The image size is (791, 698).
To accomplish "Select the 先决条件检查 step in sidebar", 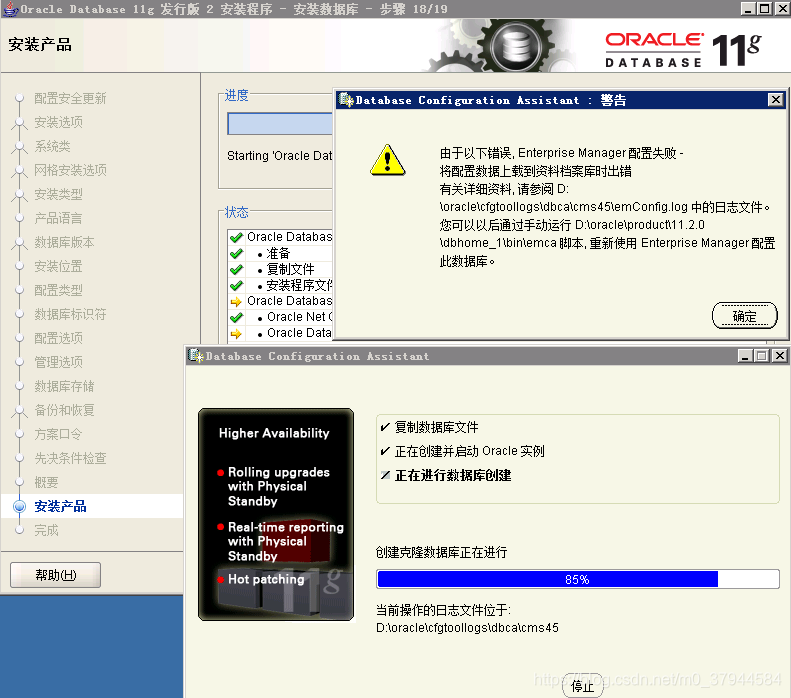I will (x=70, y=458).
